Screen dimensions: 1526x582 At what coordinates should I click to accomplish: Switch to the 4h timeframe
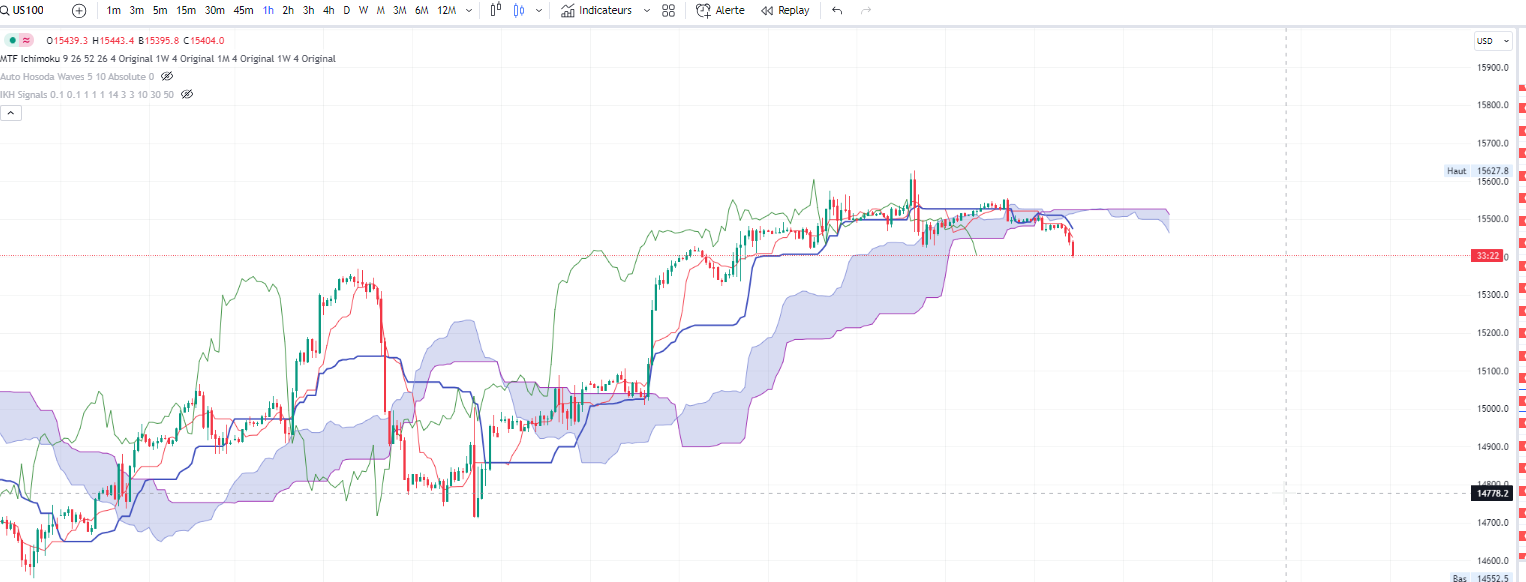point(329,10)
